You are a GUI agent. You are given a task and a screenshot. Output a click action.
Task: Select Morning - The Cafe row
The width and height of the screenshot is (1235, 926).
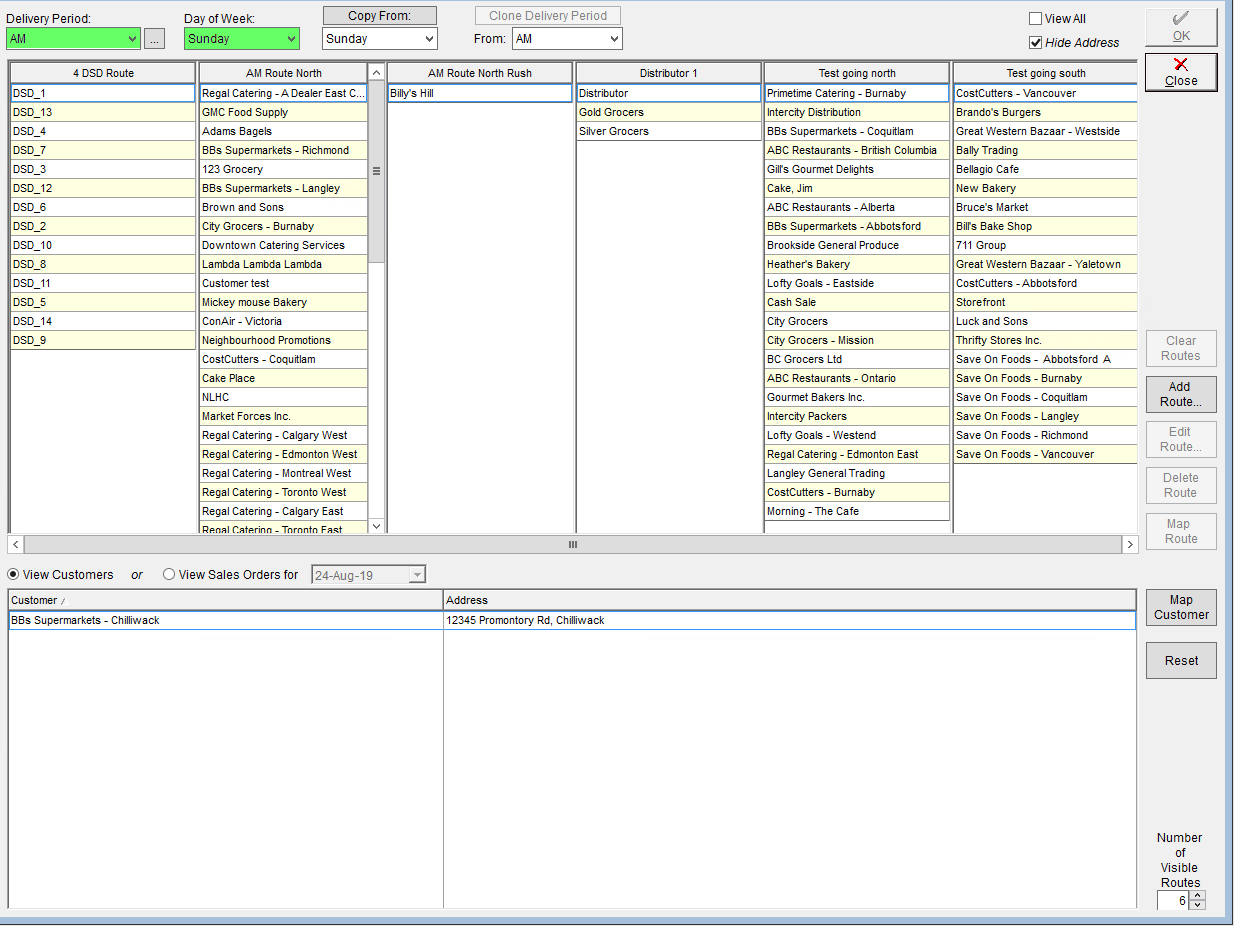coord(857,511)
